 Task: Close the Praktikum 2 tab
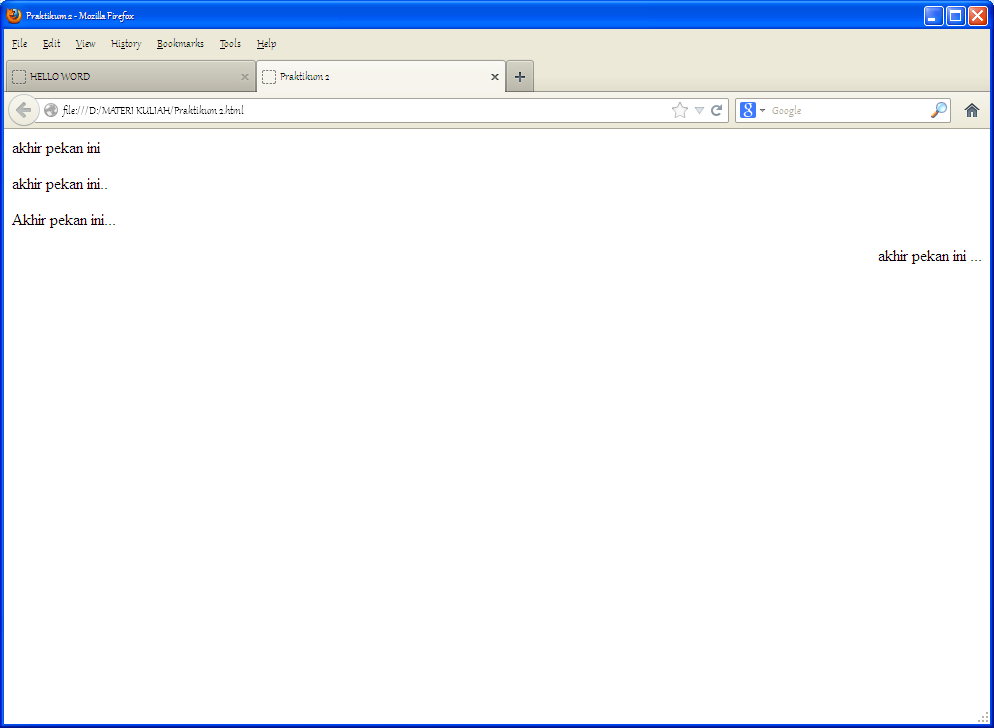point(495,77)
